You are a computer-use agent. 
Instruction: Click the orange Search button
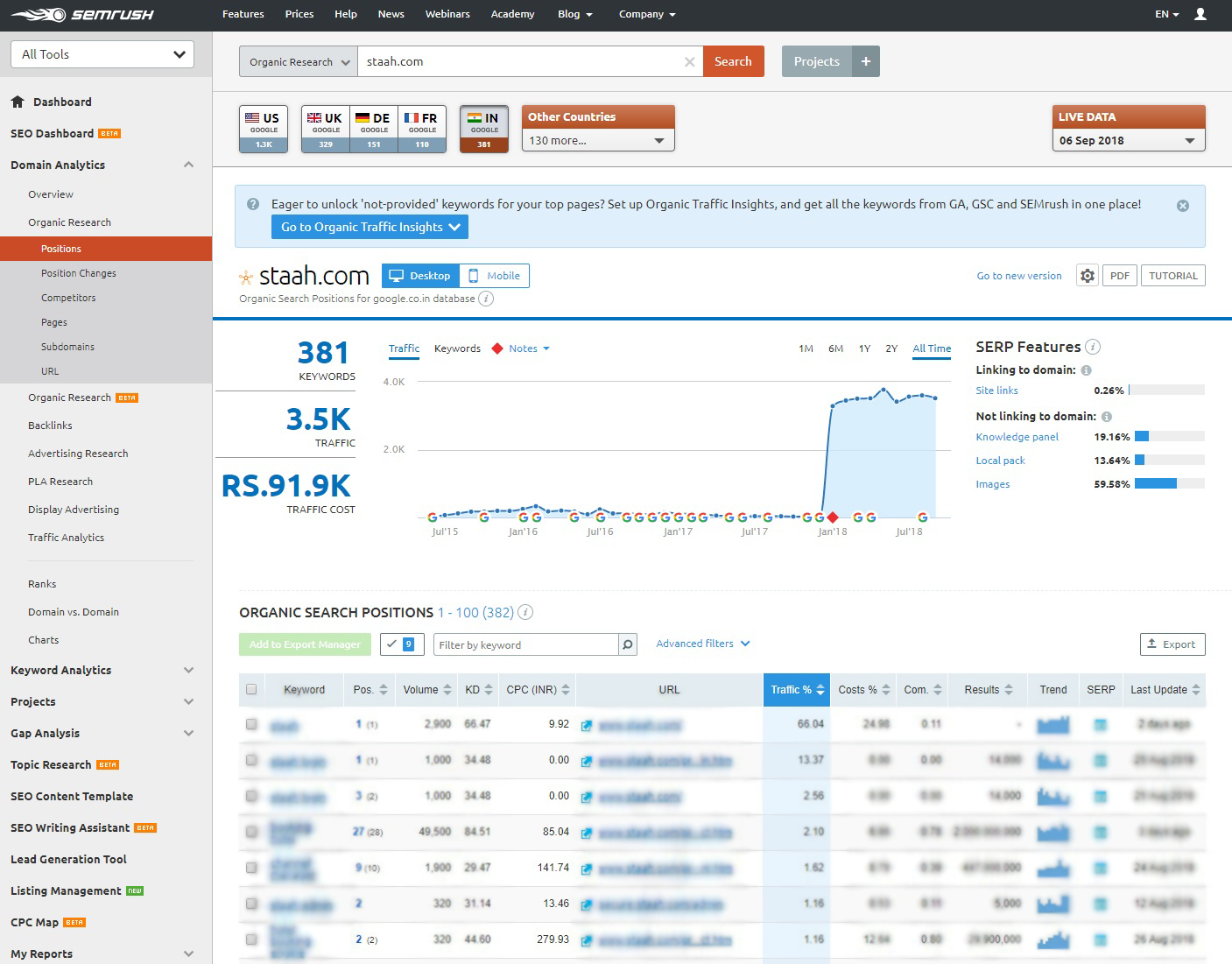[733, 61]
